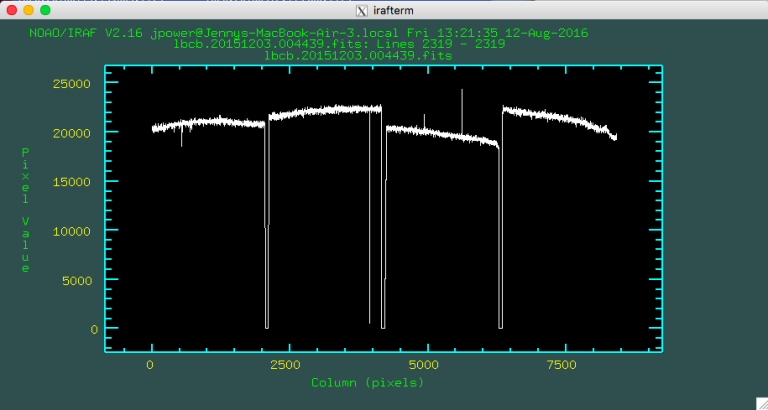Minimize irafterm with yellow button
Screen dimensions: 768x410
point(28,10)
